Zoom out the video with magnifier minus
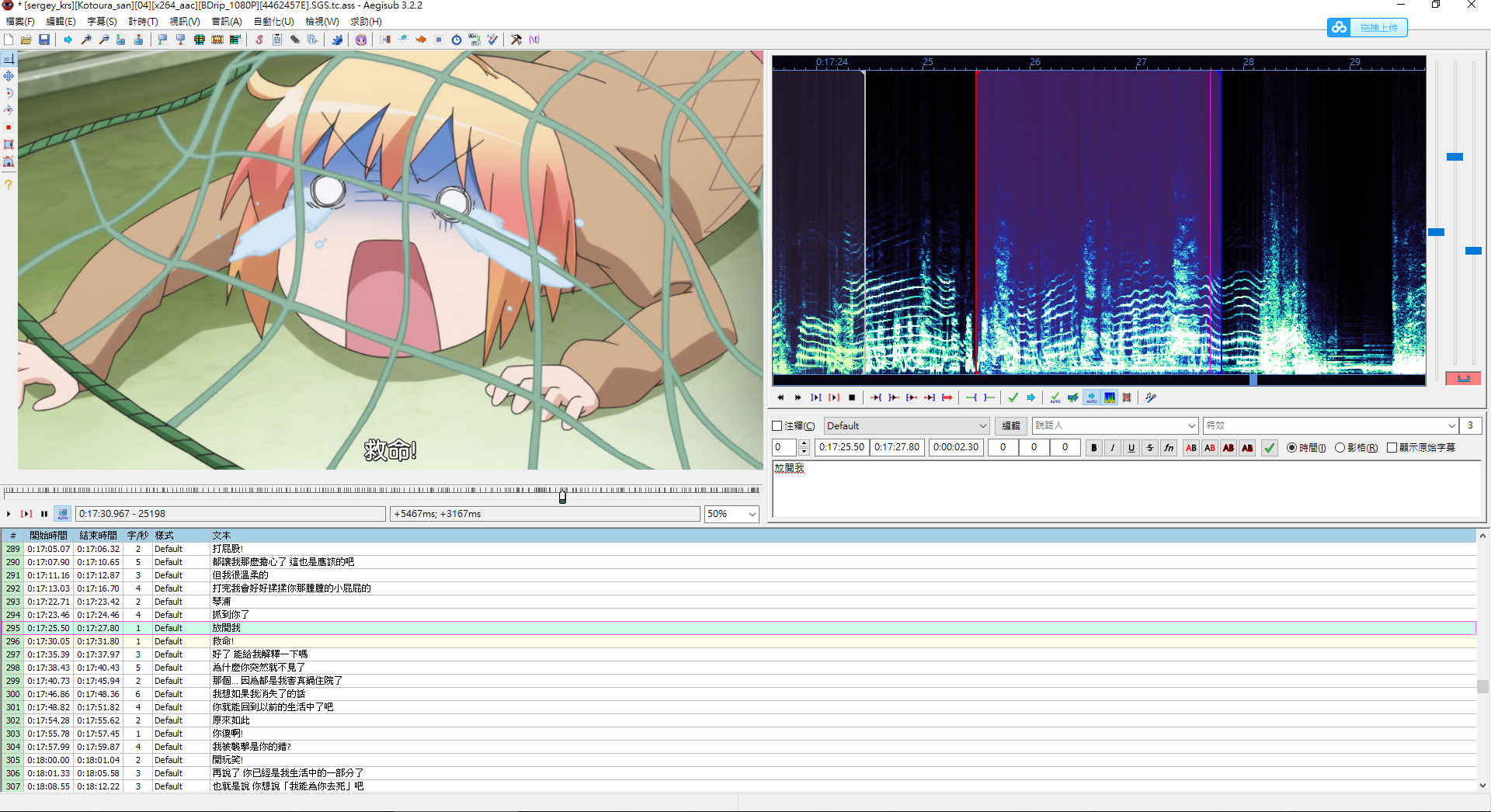This screenshot has height=812, width=1491. coord(103,40)
